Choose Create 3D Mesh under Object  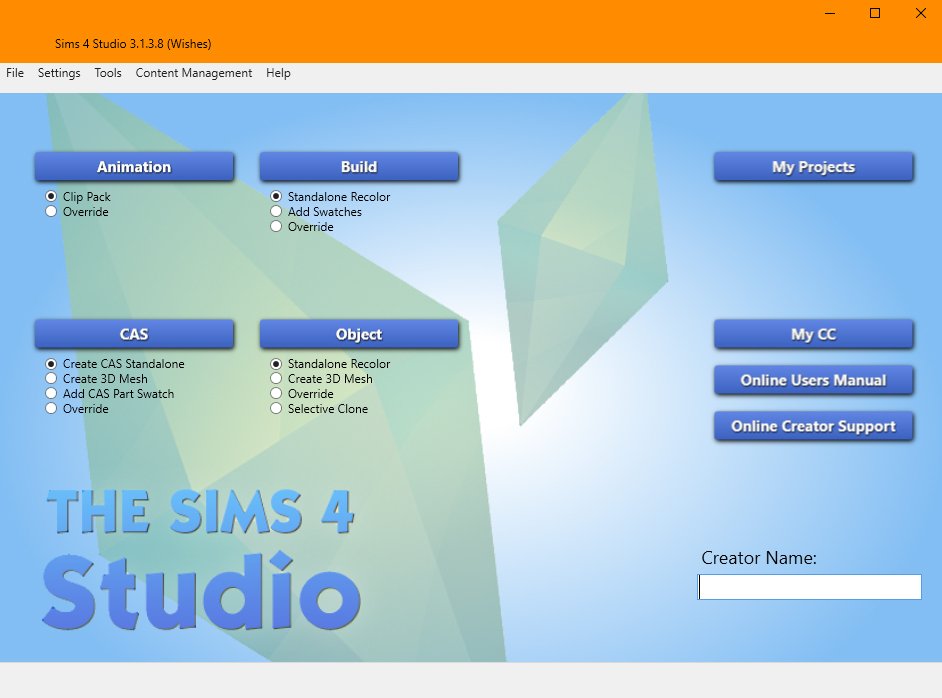tap(277, 379)
